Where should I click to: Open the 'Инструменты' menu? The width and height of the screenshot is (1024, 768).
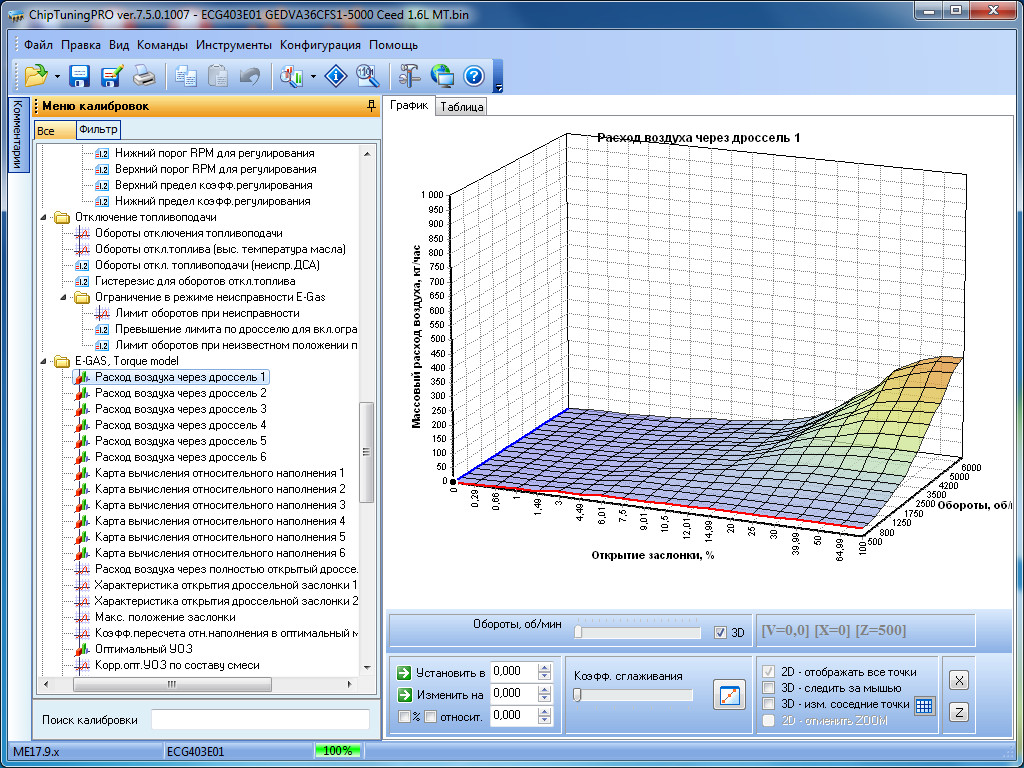click(234, 45)
